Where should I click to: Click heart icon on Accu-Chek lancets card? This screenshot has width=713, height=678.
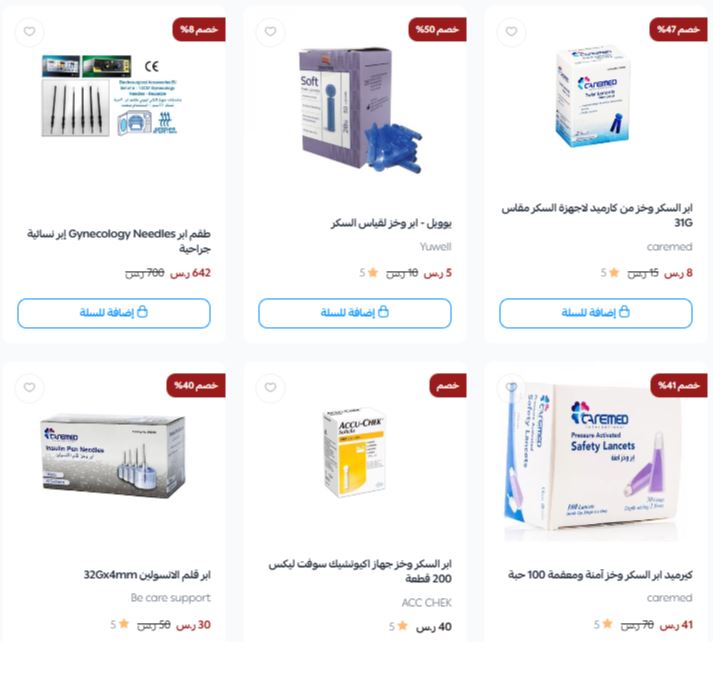[271, 387]
